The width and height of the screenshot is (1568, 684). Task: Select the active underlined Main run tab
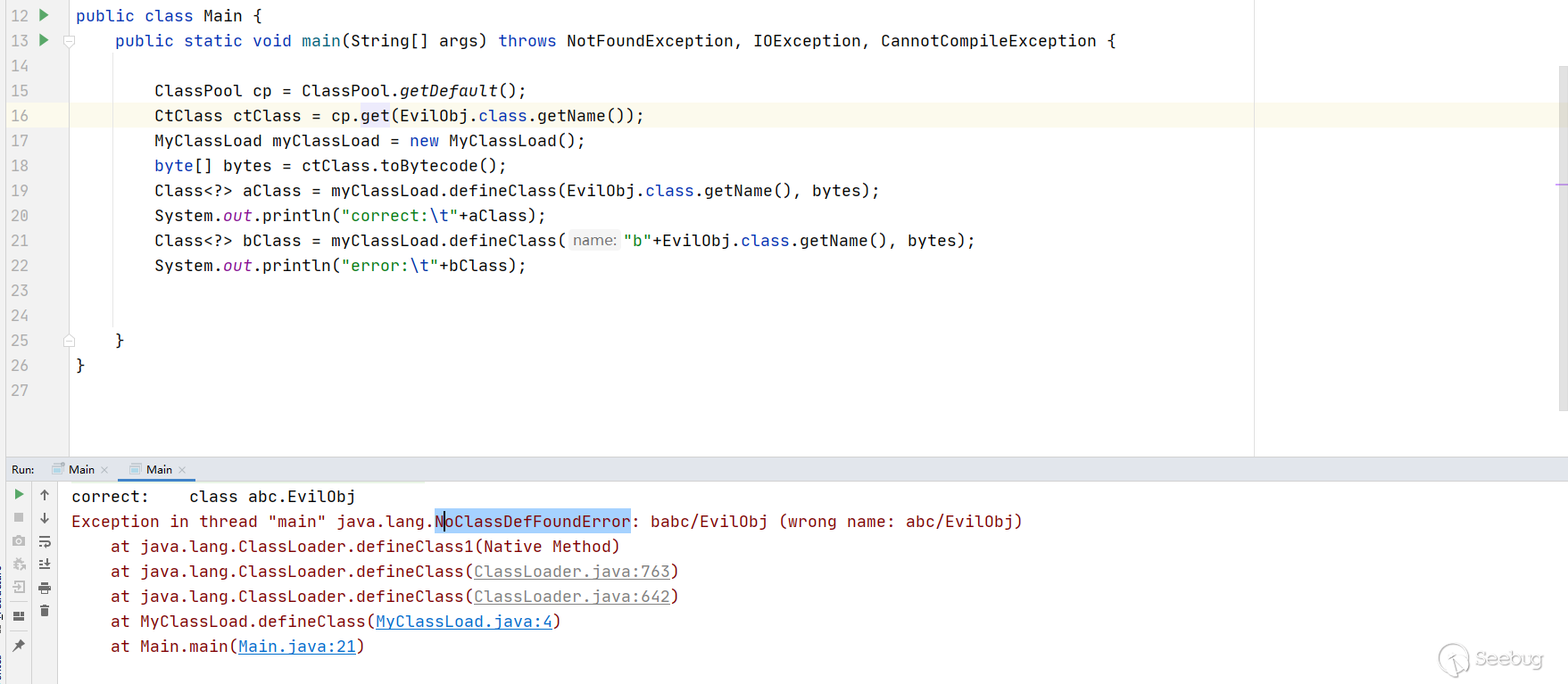(x=159, y=469)
